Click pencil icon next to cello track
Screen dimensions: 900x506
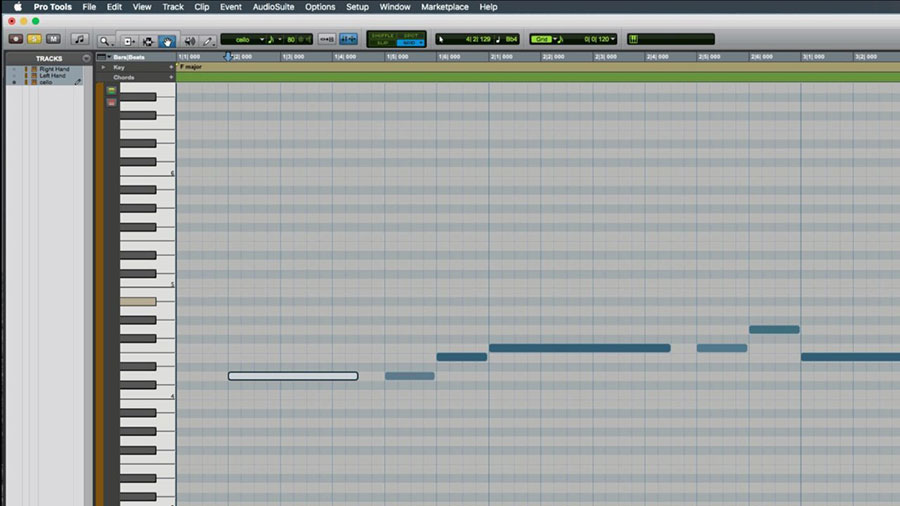click(77, 82)
